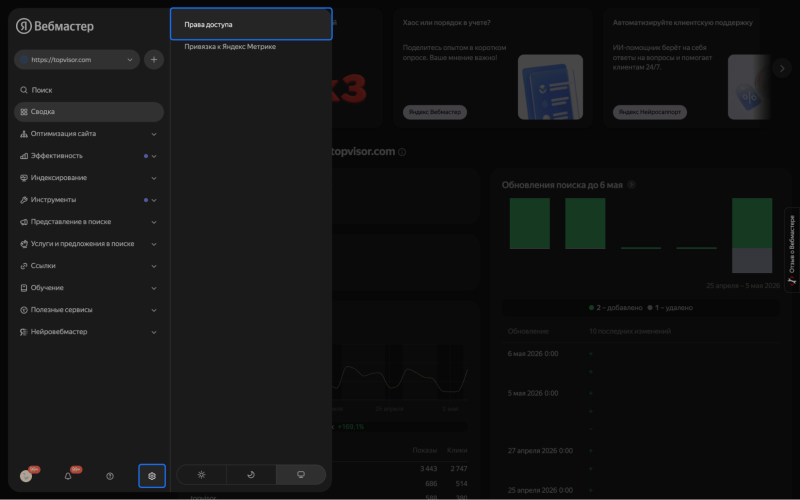Select Сводка in the sidebar
This screenshot has height=500, width=800.
(x=89, y=112)
